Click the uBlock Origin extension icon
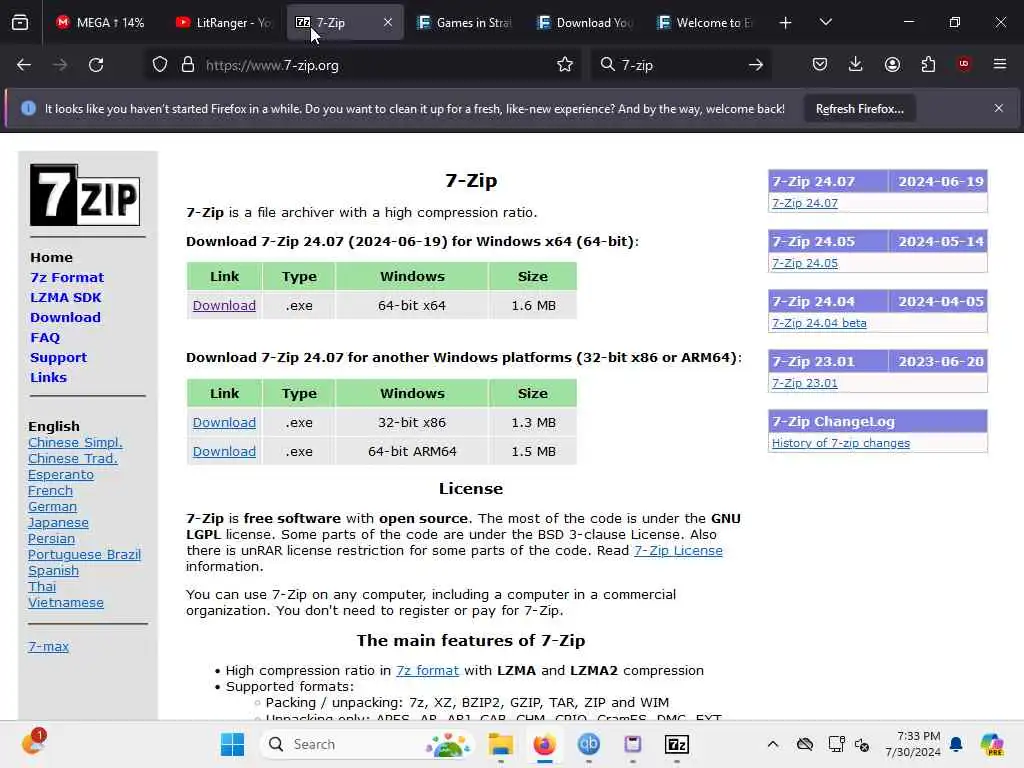This screenshot has width=1024, height=768. pos(964,64)
